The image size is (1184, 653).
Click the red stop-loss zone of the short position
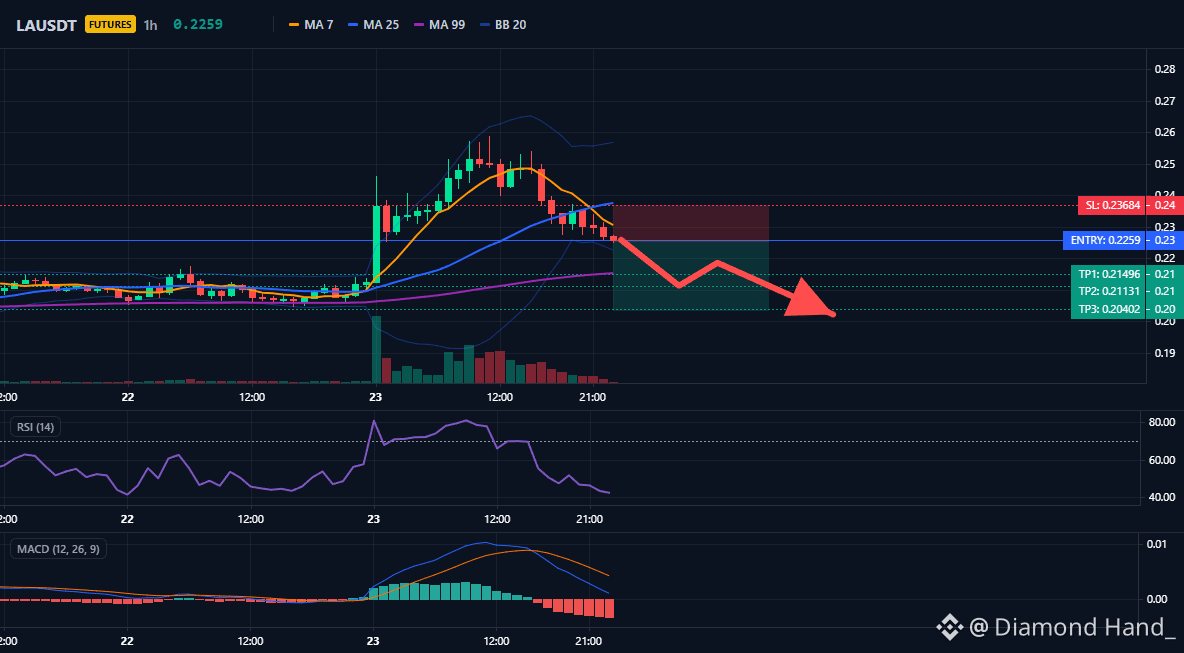pyautogui.click(x=691, y=223)
